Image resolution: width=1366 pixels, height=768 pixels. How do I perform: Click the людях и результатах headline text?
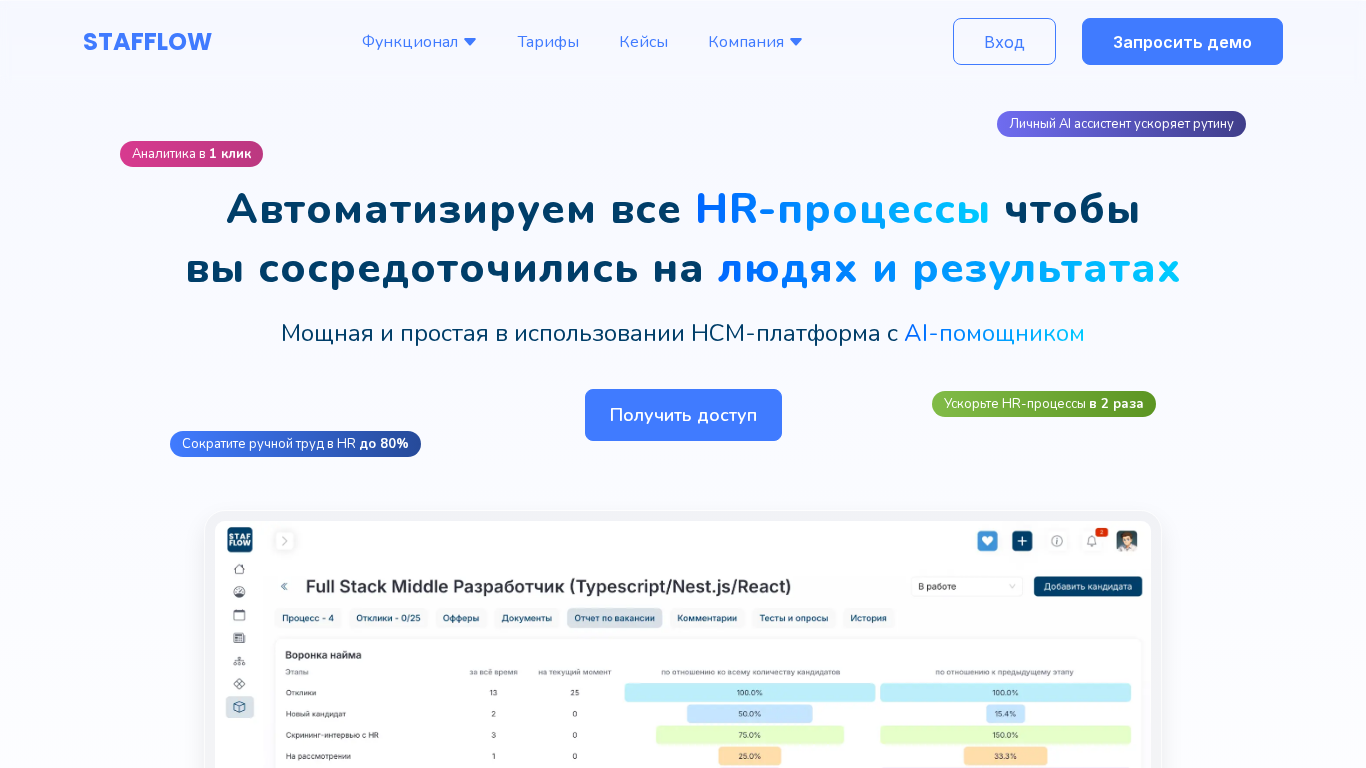coord(949,268)
